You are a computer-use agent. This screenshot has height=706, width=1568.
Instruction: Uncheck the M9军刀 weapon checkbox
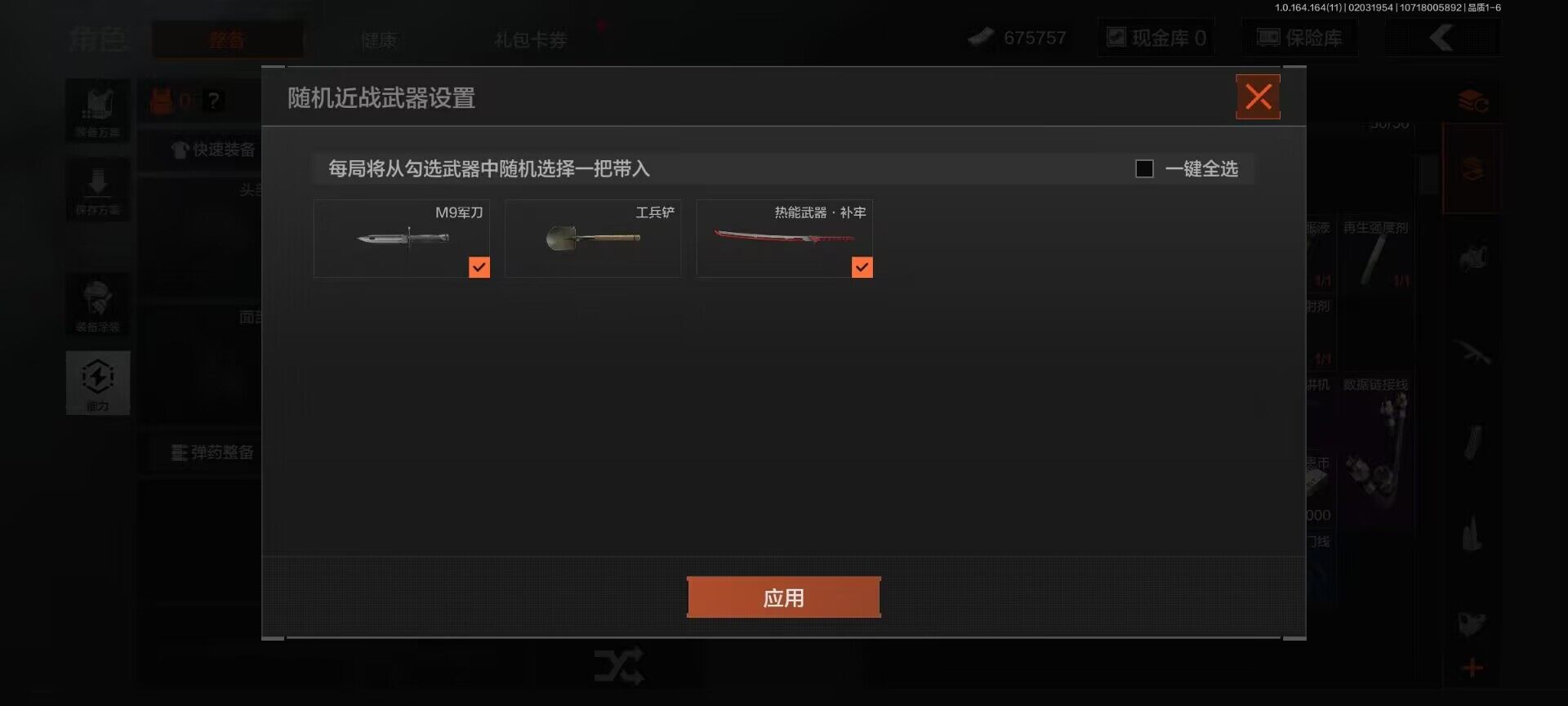479,267
